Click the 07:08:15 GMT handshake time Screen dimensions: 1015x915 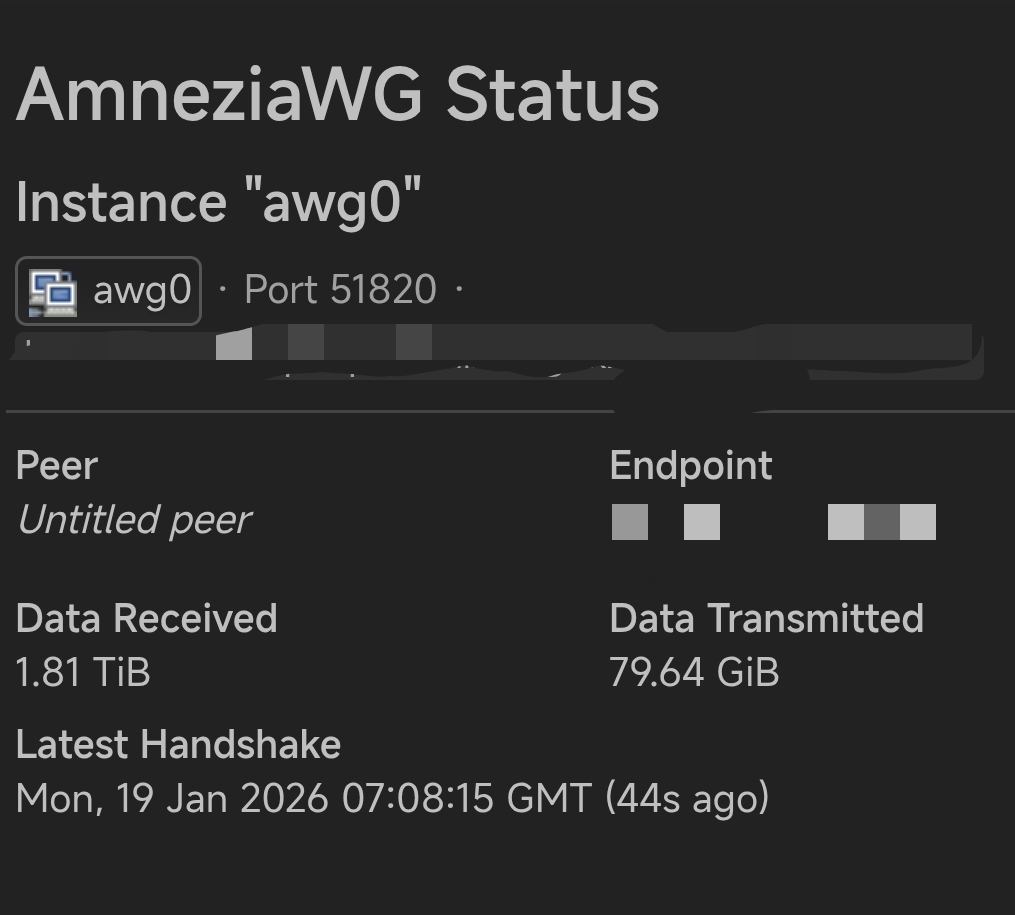tap(466, 799)
